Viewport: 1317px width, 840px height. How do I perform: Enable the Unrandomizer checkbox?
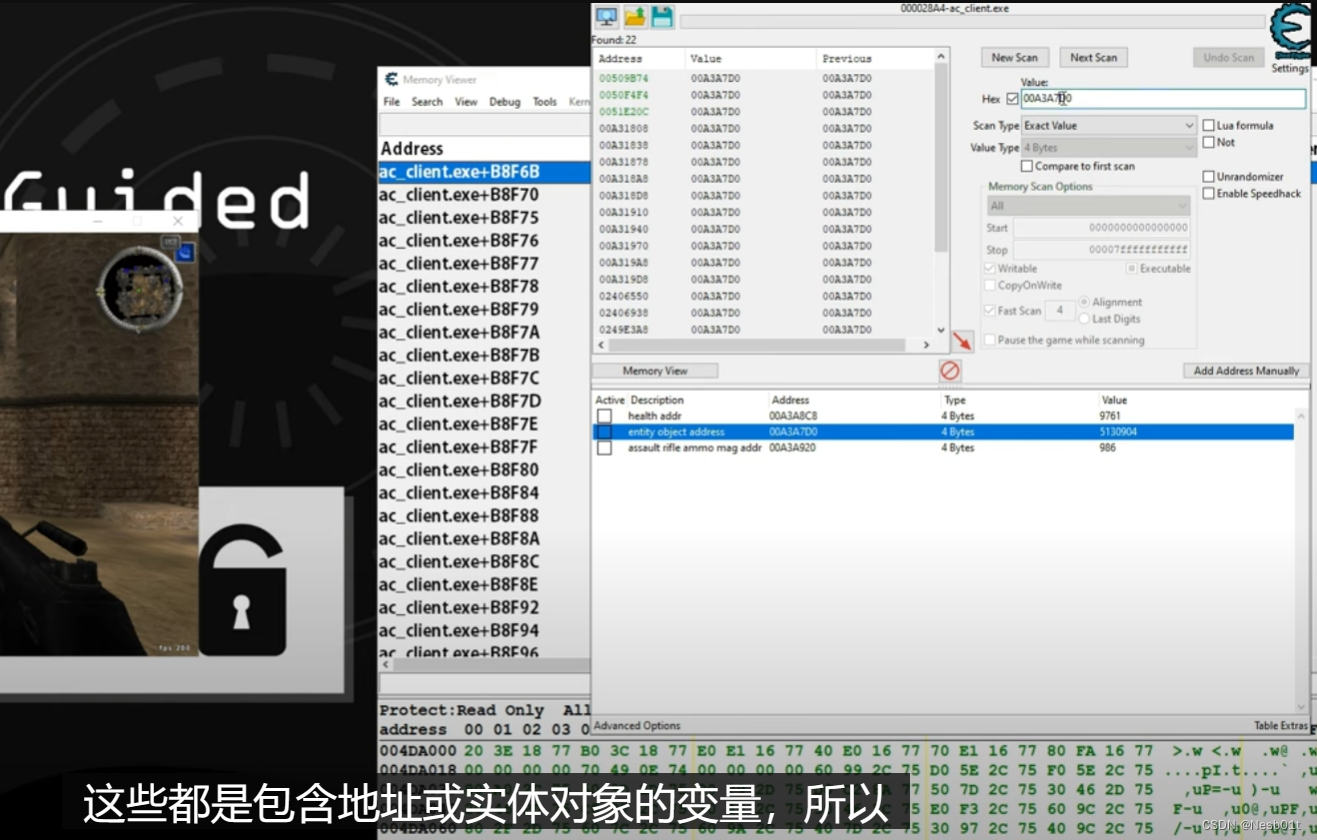coord(1209,177)
